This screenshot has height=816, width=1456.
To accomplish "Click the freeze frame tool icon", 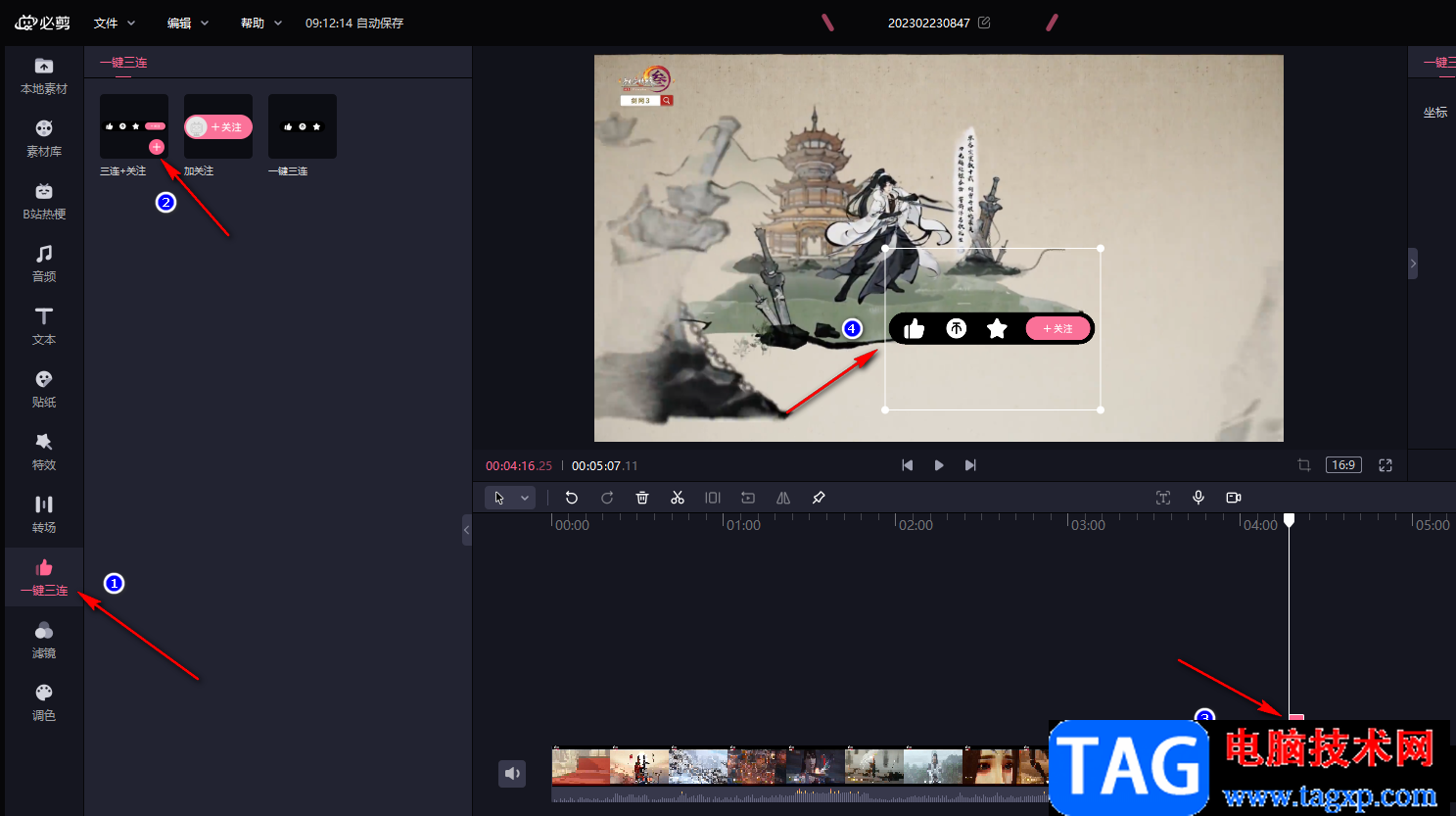I will (713, 498).
